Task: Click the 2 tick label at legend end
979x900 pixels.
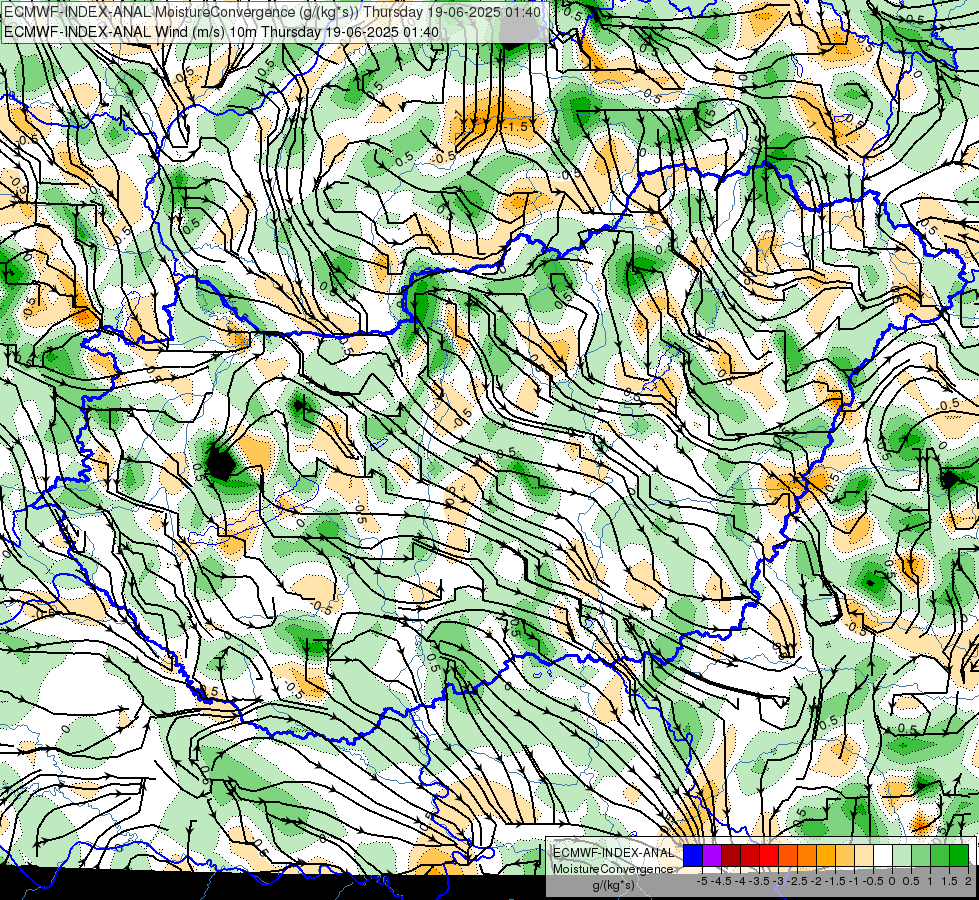Action: (x=968, y=881)
